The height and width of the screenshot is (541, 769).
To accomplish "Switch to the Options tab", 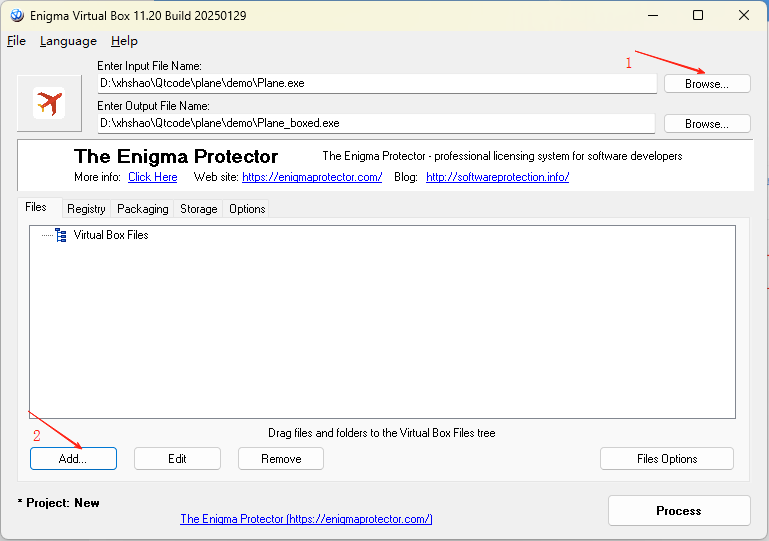I will click(x=247, y=209).
